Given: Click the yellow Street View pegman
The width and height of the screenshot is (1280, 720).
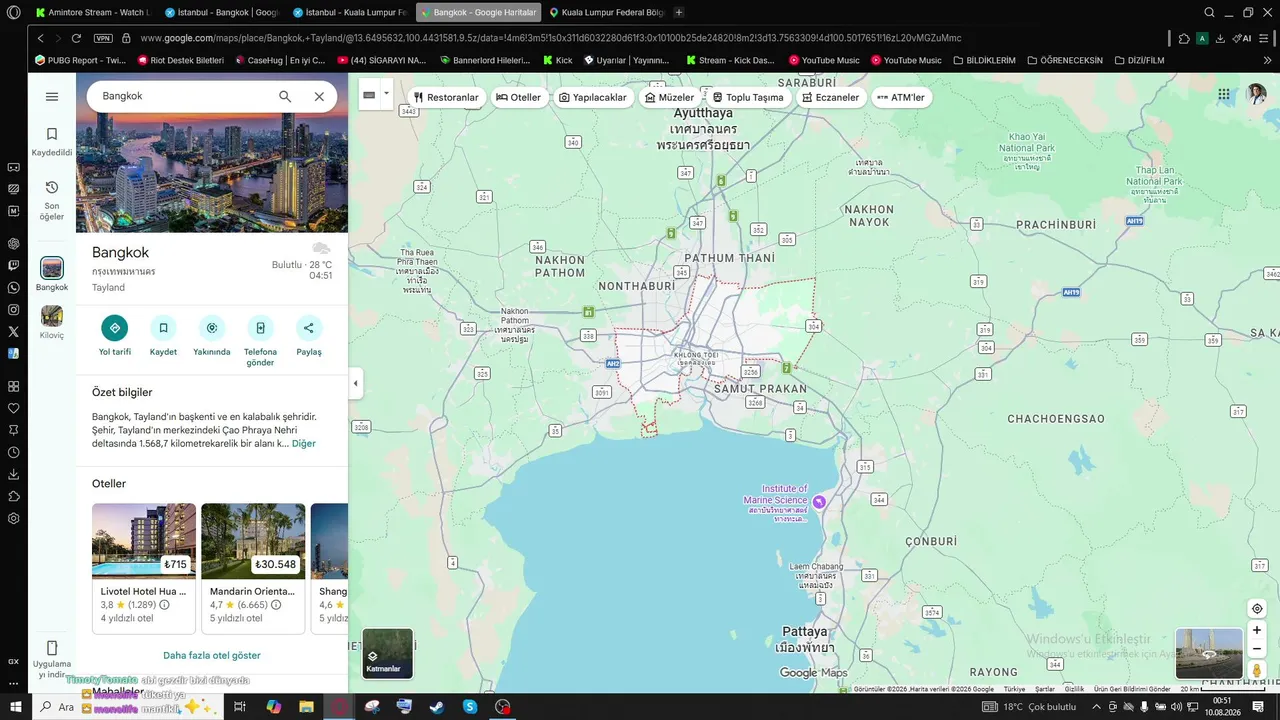Looking at the screenshot, I should click(1257, 669).
